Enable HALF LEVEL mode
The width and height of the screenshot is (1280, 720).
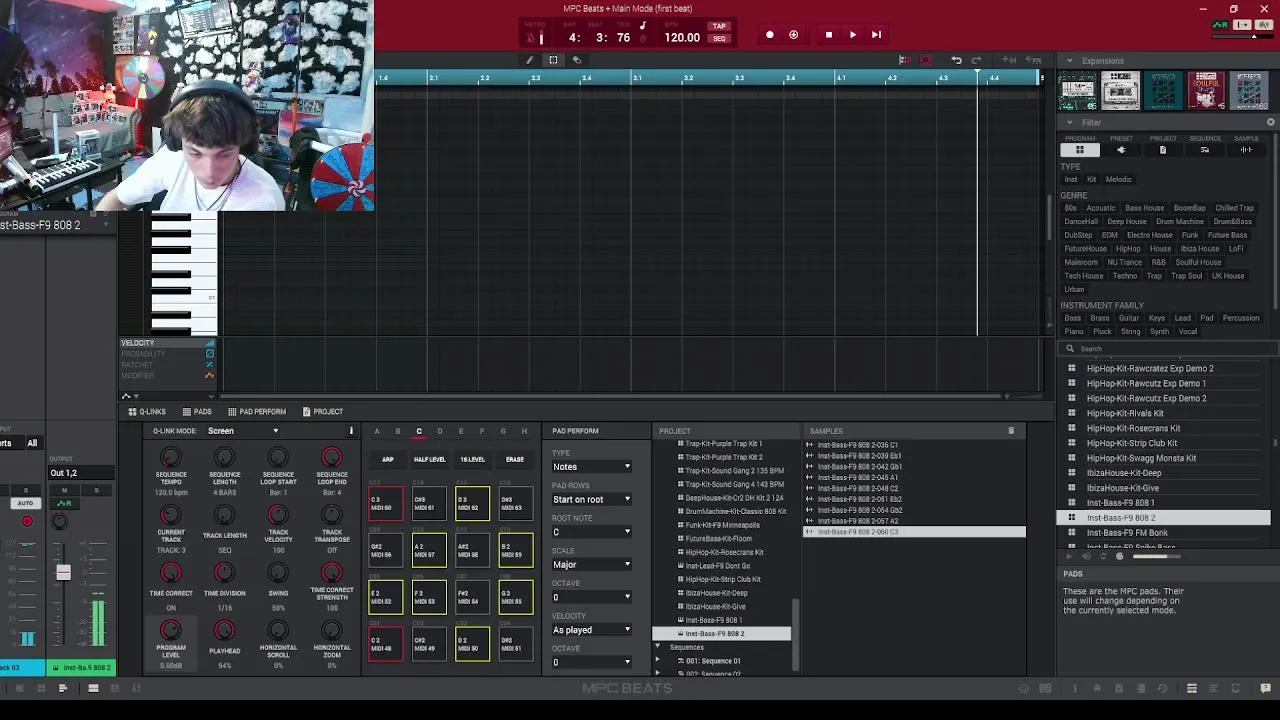click(x=429, y=460)
